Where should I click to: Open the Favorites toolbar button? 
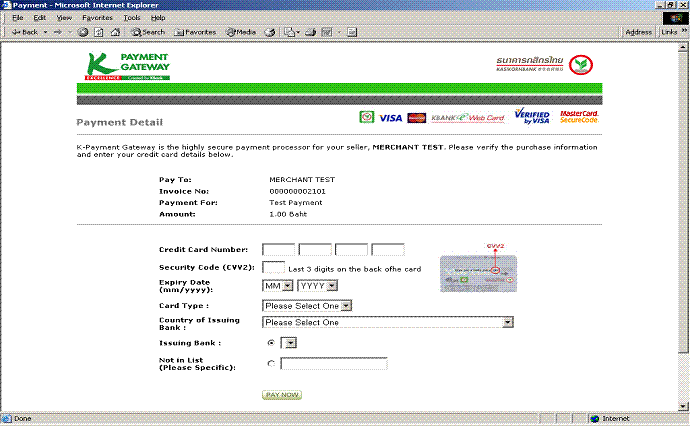point(195,32)
